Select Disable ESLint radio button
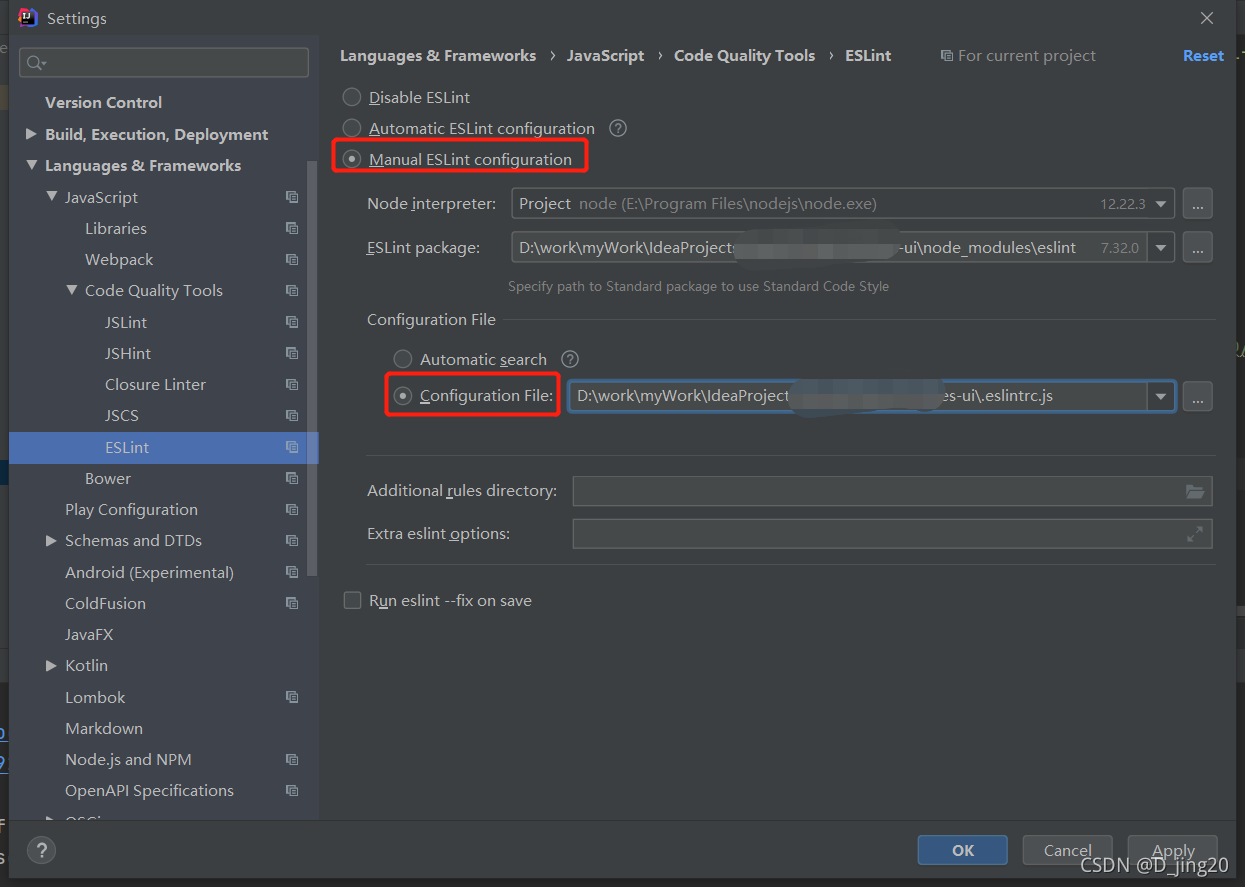 point(352,97)
